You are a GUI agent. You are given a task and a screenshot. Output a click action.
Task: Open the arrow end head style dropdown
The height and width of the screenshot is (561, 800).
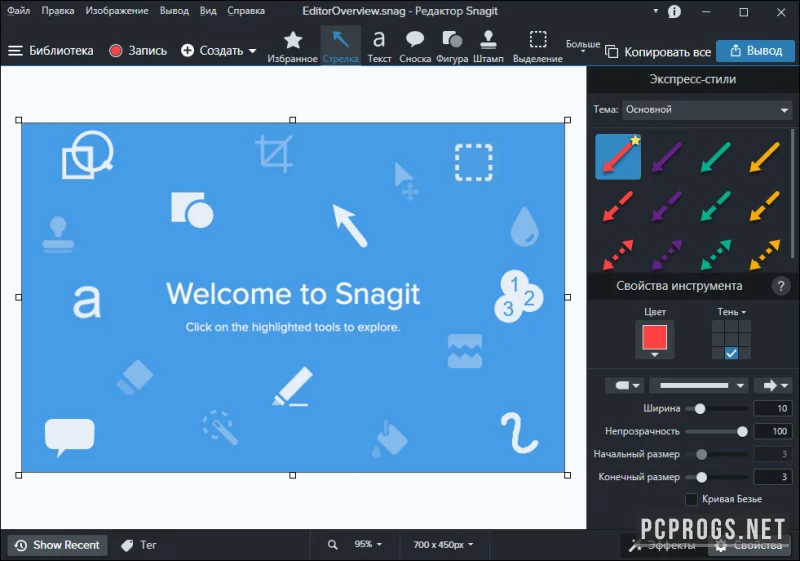[x=773, y=386]
